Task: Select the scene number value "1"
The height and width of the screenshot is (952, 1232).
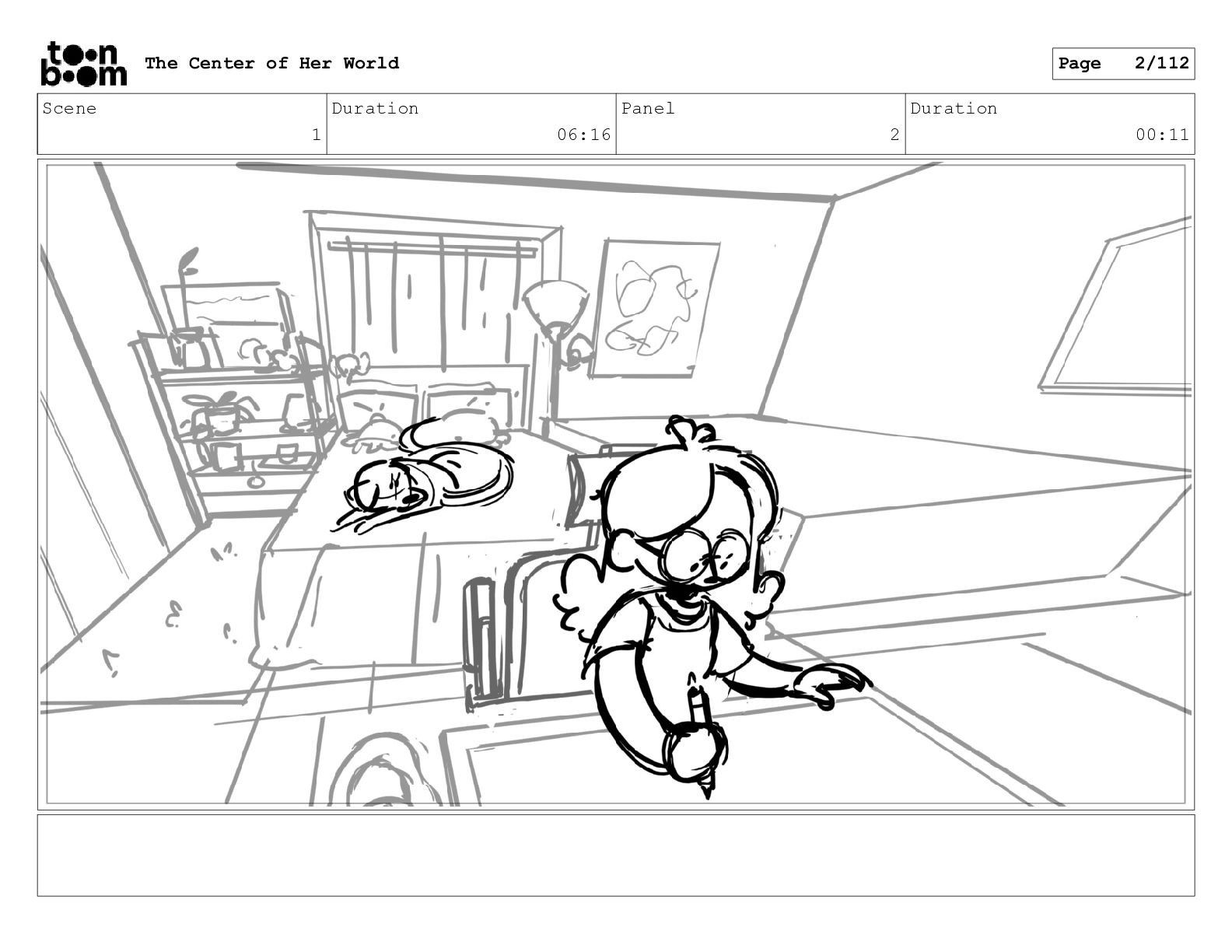Action: 316,135
